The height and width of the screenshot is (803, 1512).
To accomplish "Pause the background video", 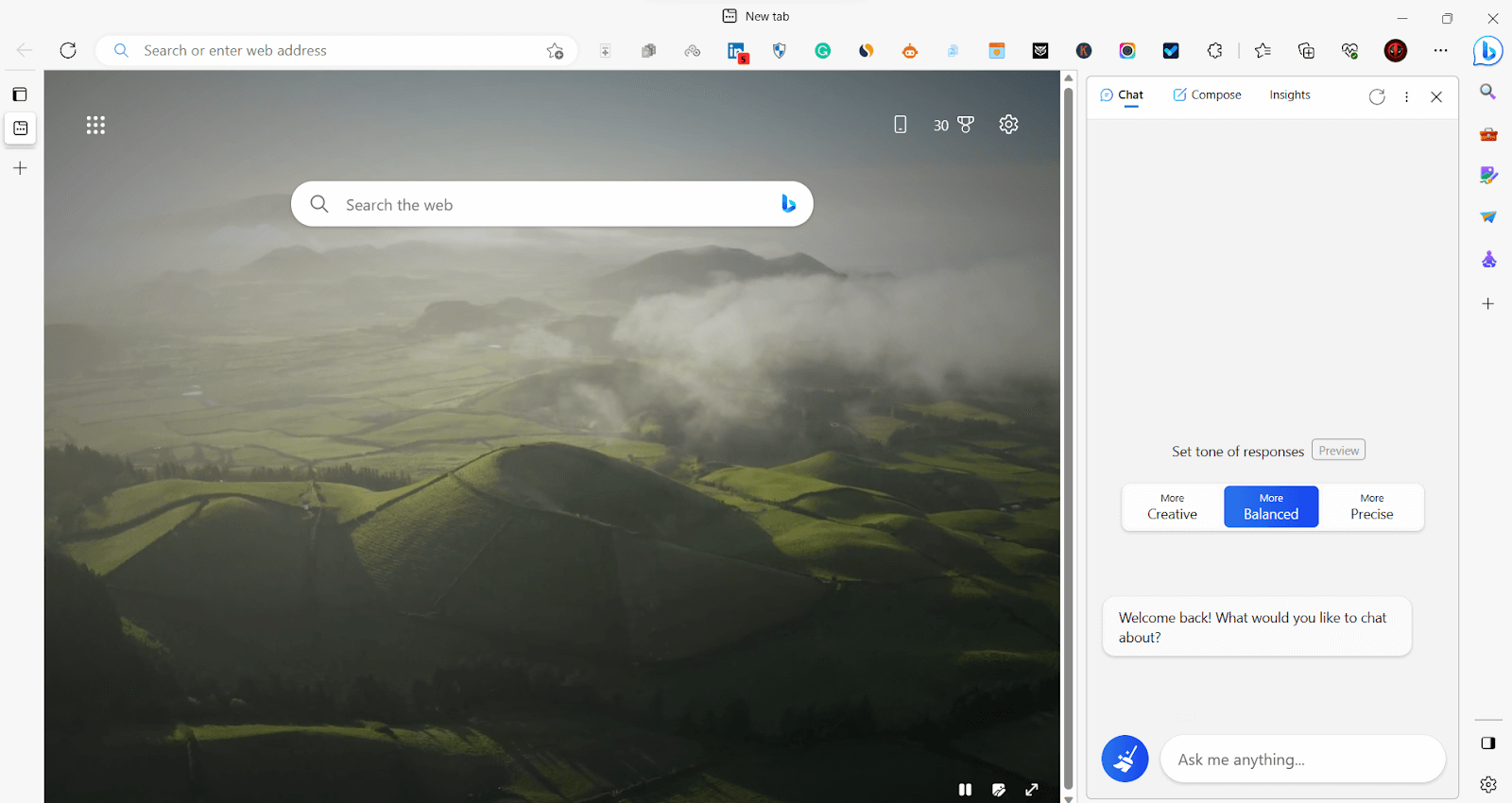I will pyautogui.click(x=965, y=790).
